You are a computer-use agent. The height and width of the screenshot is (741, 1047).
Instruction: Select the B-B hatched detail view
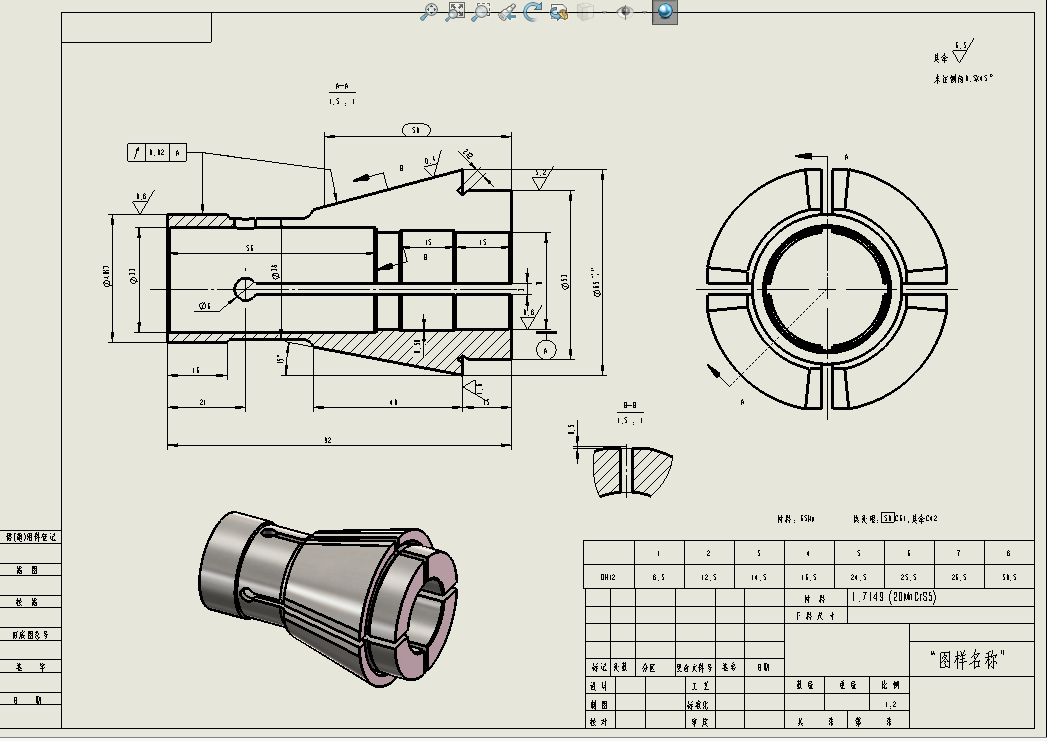tap(632, 471)
